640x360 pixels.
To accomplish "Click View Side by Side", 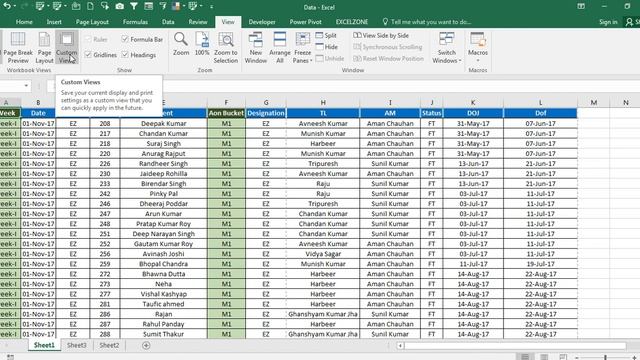I will 381,36.
